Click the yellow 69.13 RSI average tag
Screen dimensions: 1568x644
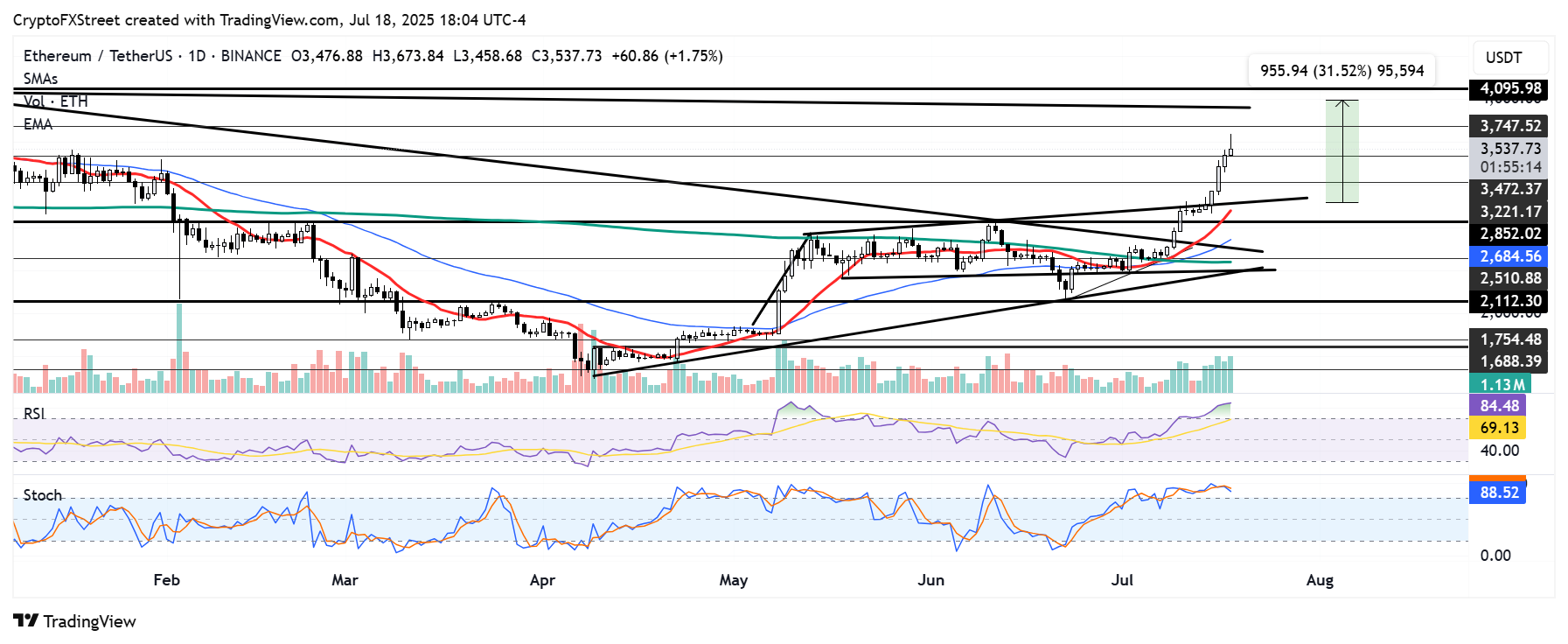(x=1498, y=428)
